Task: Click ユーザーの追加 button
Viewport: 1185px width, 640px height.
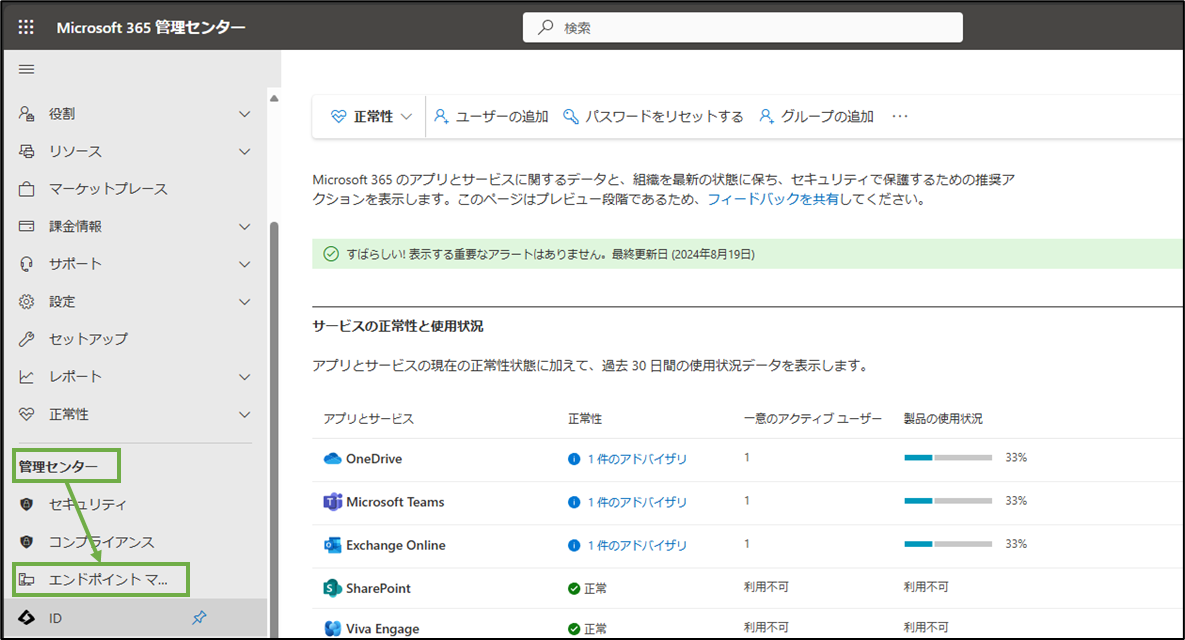Action: pyautogui.click(x=491, y=116)
